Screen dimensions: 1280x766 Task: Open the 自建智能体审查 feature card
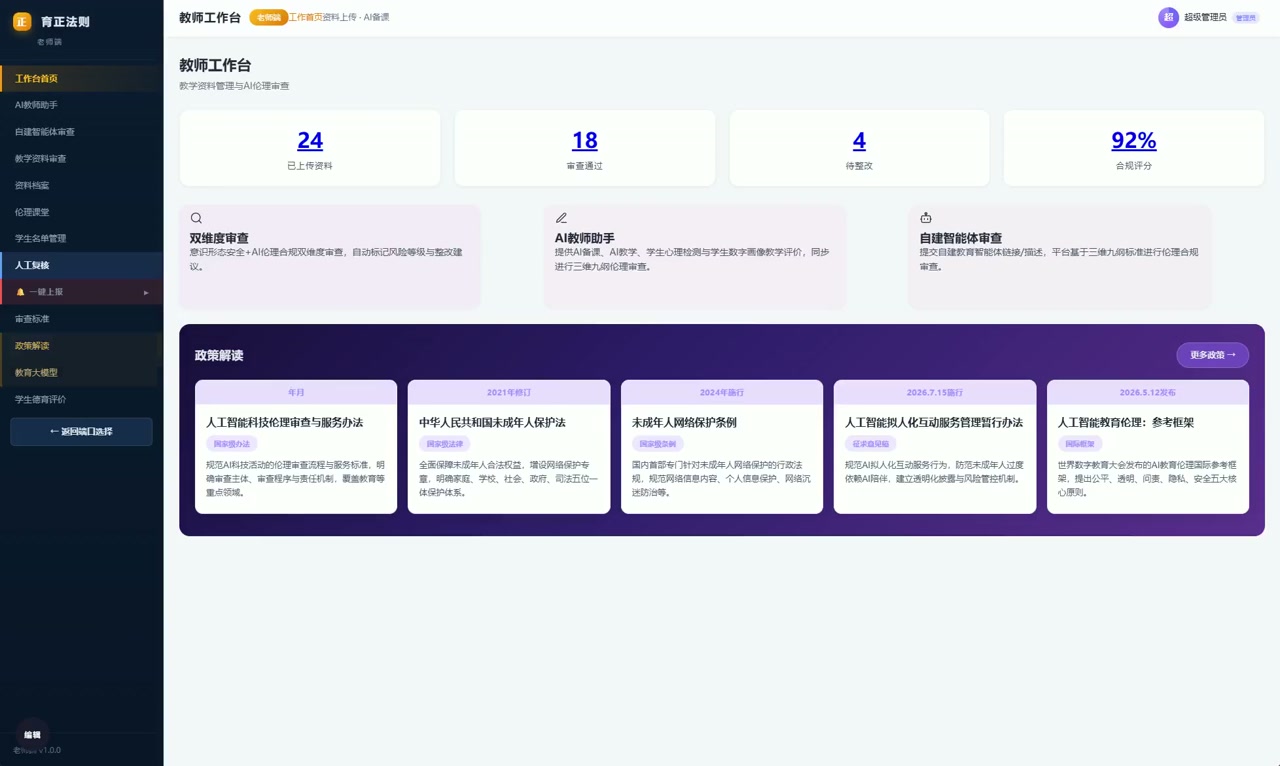coord(1060,257)
